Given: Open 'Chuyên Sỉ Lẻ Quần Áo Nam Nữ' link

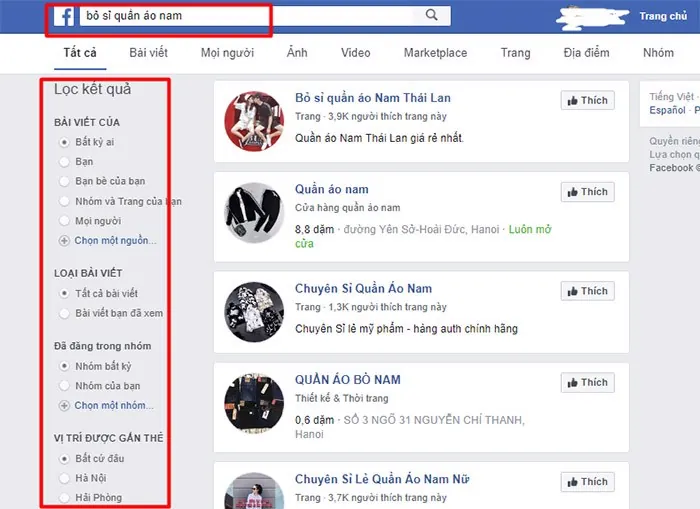Looking at the screenshot, I should [382, 479].
